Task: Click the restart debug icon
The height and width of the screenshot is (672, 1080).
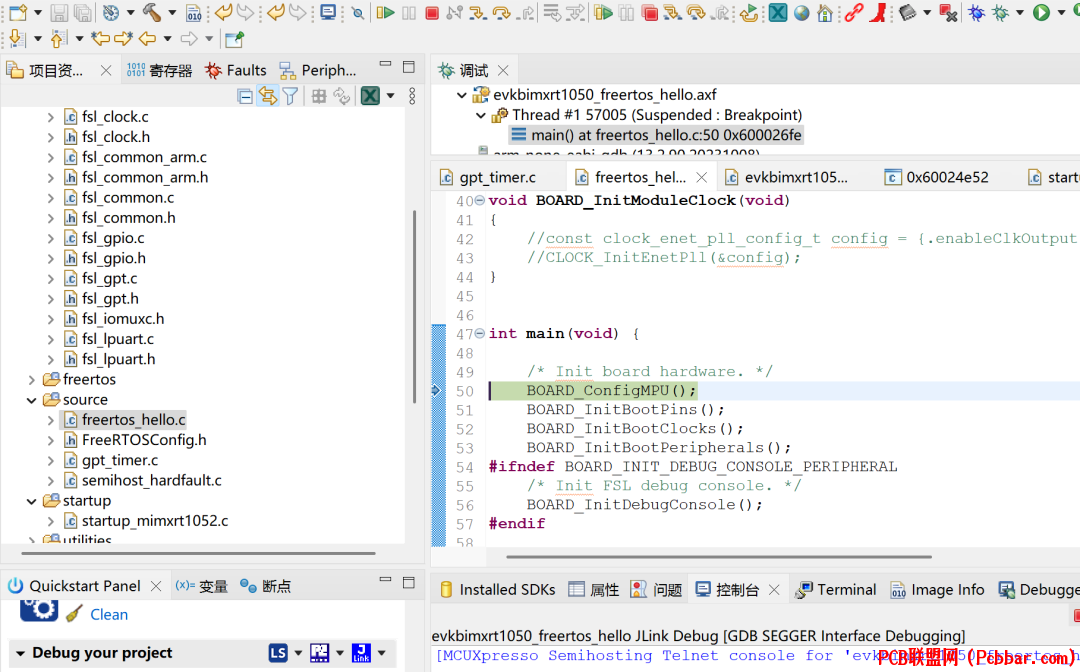Action: tap(749, 12)
